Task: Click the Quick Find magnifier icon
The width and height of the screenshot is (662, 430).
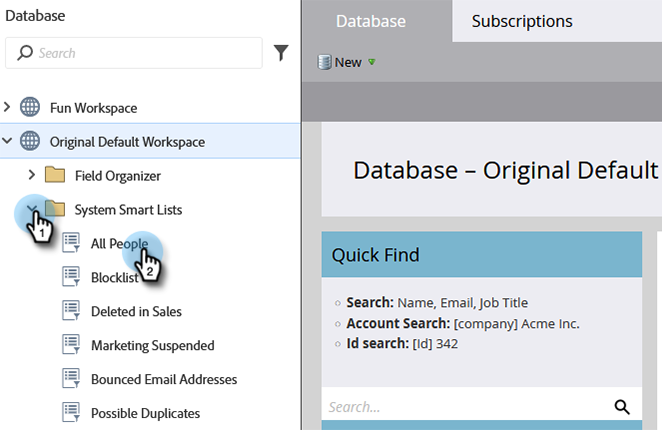Action: [622, 406]
